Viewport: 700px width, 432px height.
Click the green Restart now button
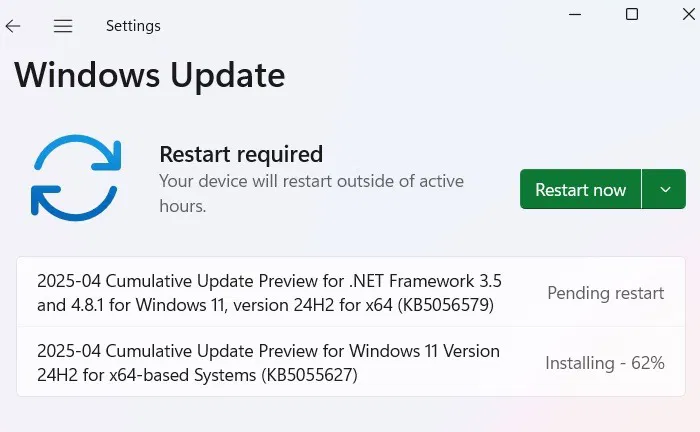tap(580, 189)
